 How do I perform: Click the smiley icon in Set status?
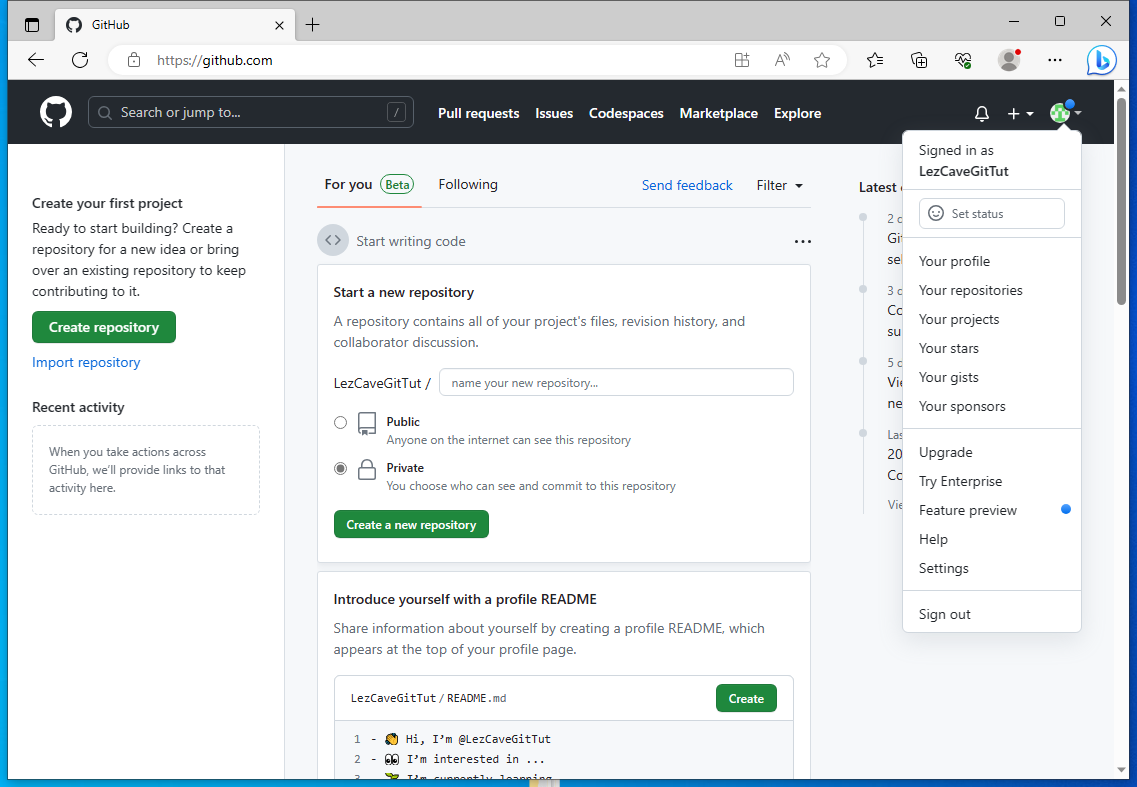pos(936,213)
